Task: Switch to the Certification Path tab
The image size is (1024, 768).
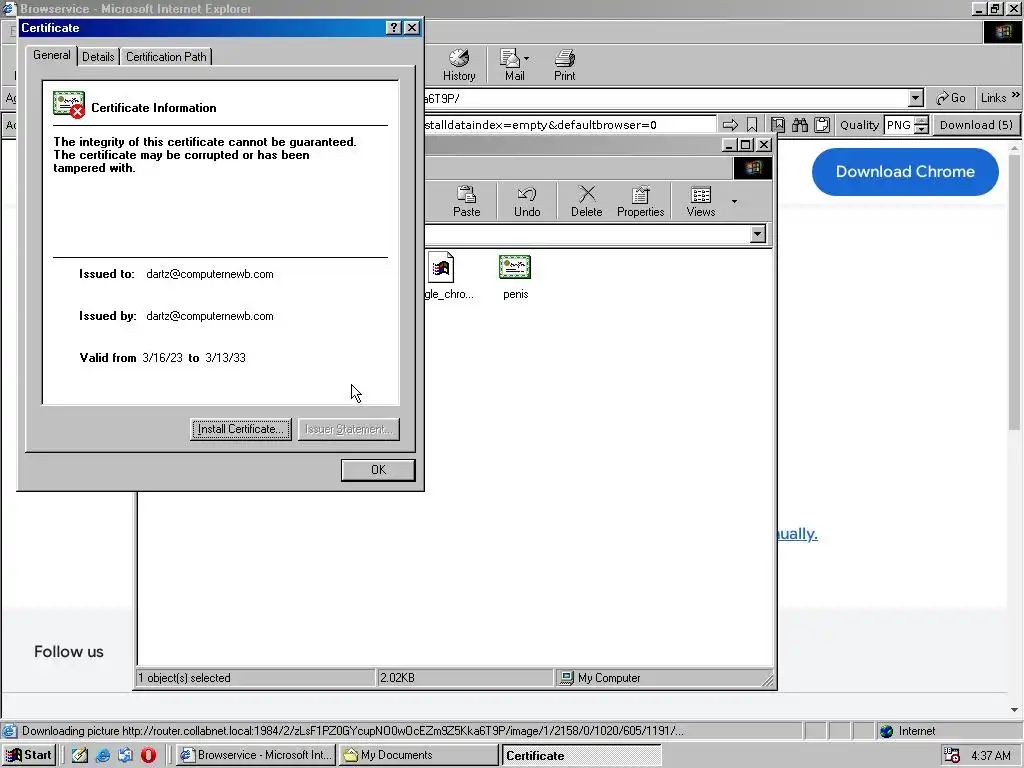Action: click(166, 57)
